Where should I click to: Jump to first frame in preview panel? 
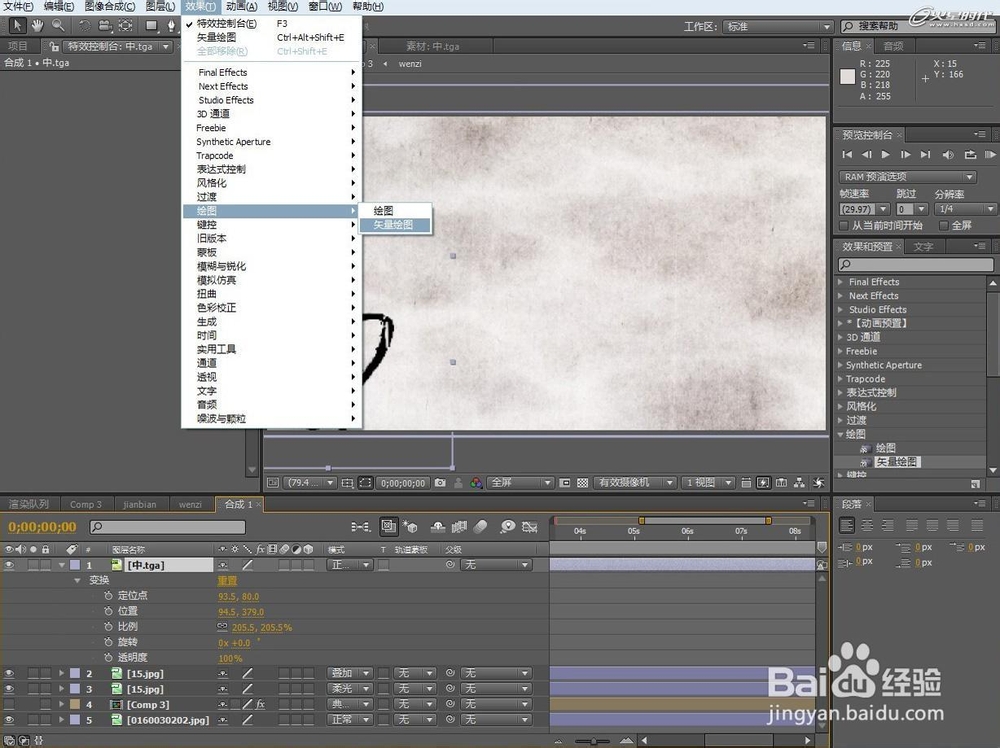[847, 154]
